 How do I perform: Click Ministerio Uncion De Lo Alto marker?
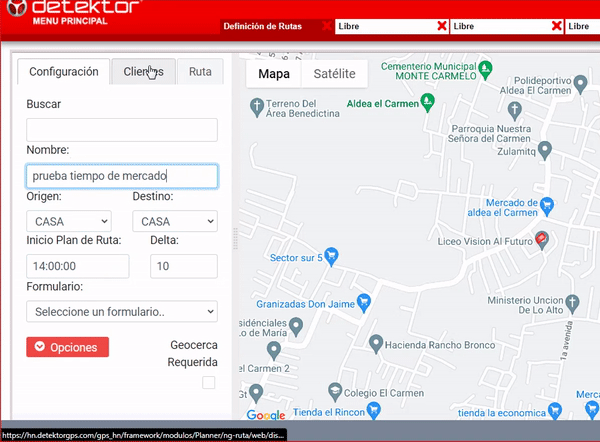(572, 304)
